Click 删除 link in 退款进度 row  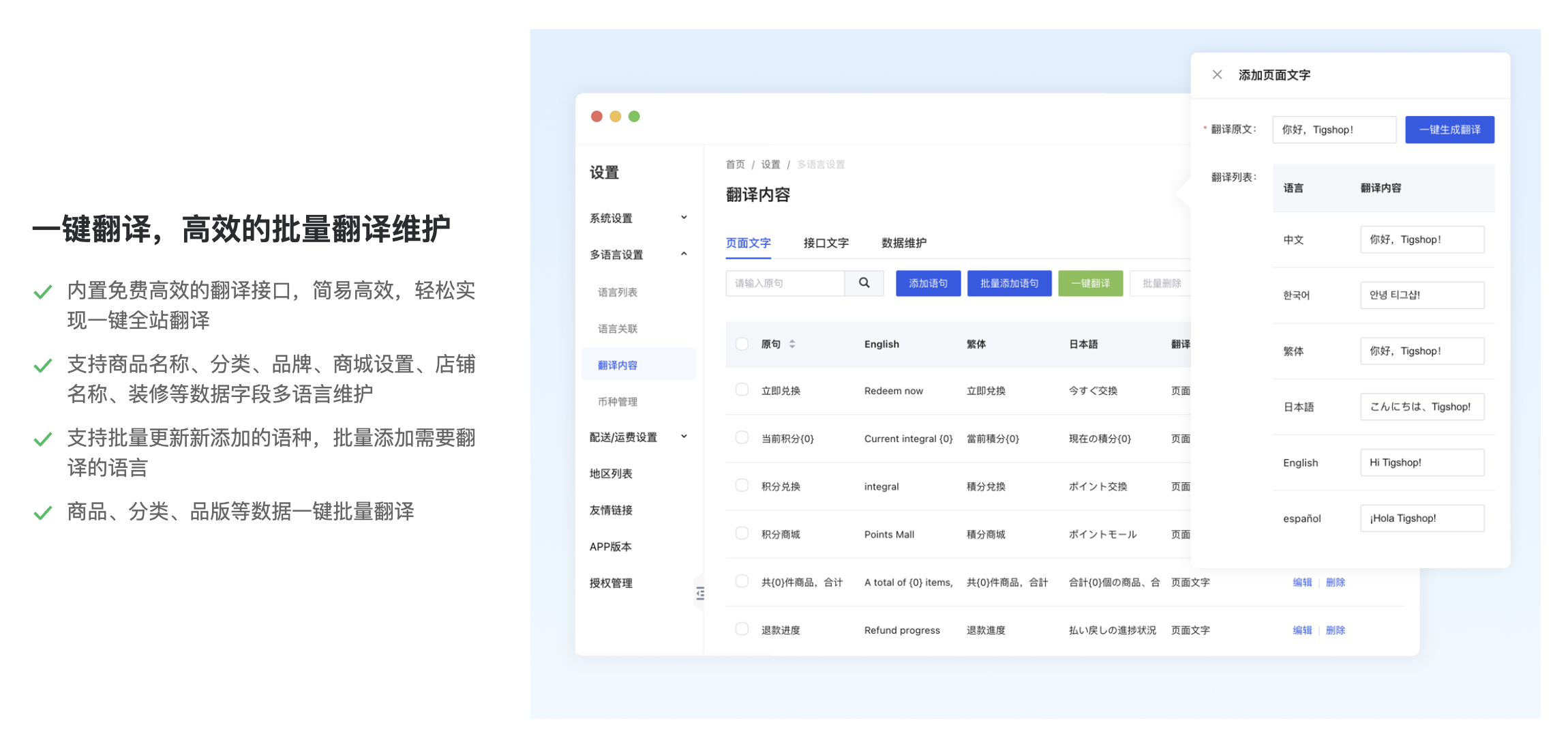(1335, 630)
